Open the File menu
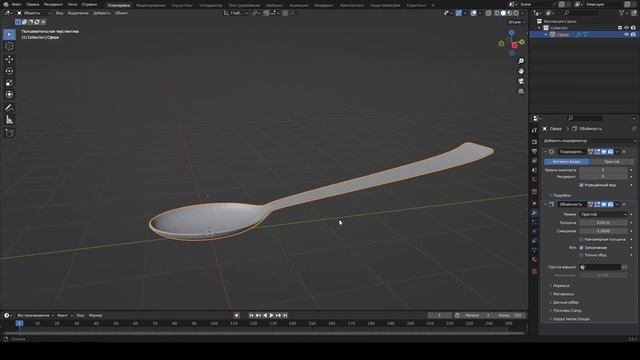The image size is (640, 360). pos(17,4)
